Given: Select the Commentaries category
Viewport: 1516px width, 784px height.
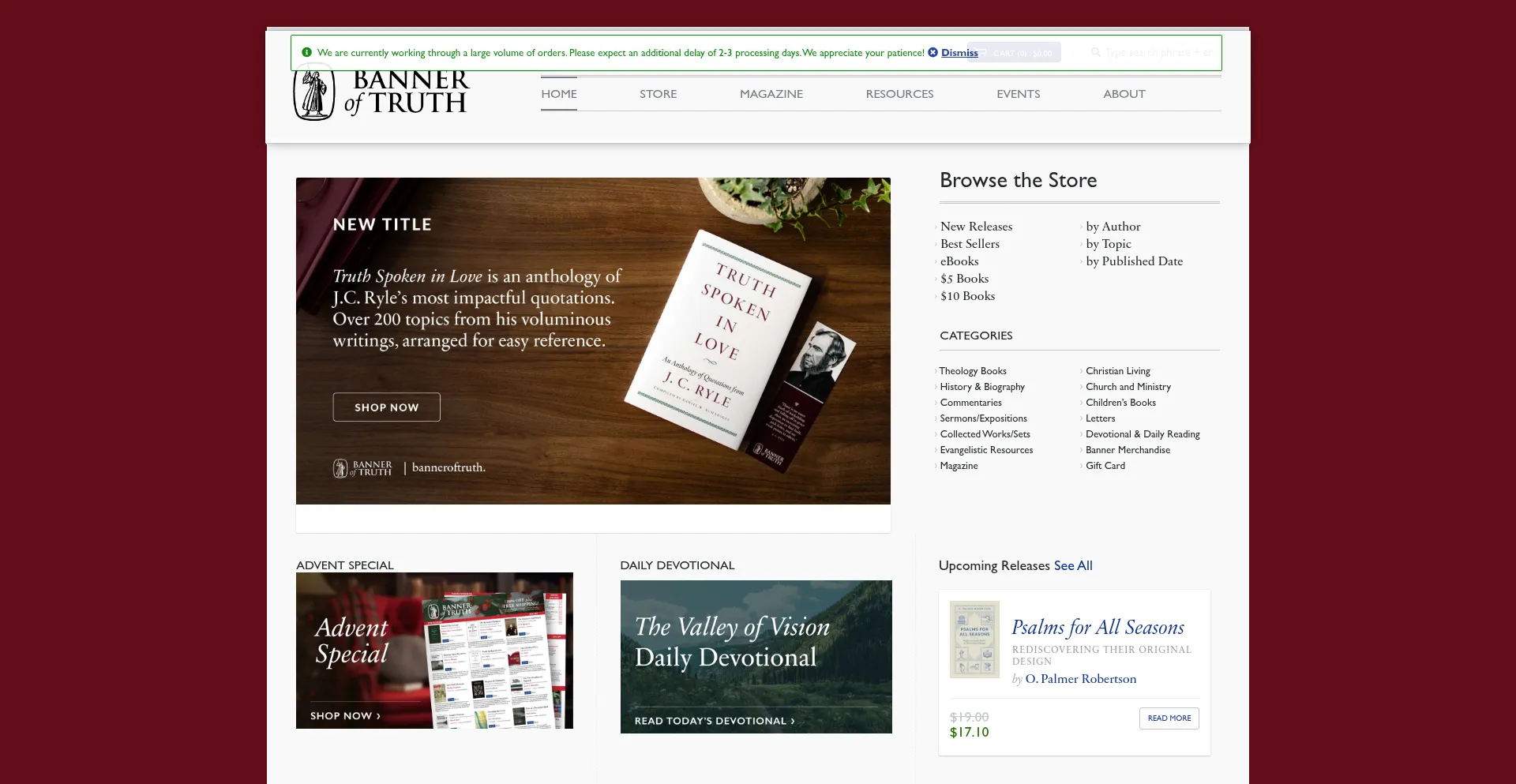Looking at the screenshot, I should (970, 403).
